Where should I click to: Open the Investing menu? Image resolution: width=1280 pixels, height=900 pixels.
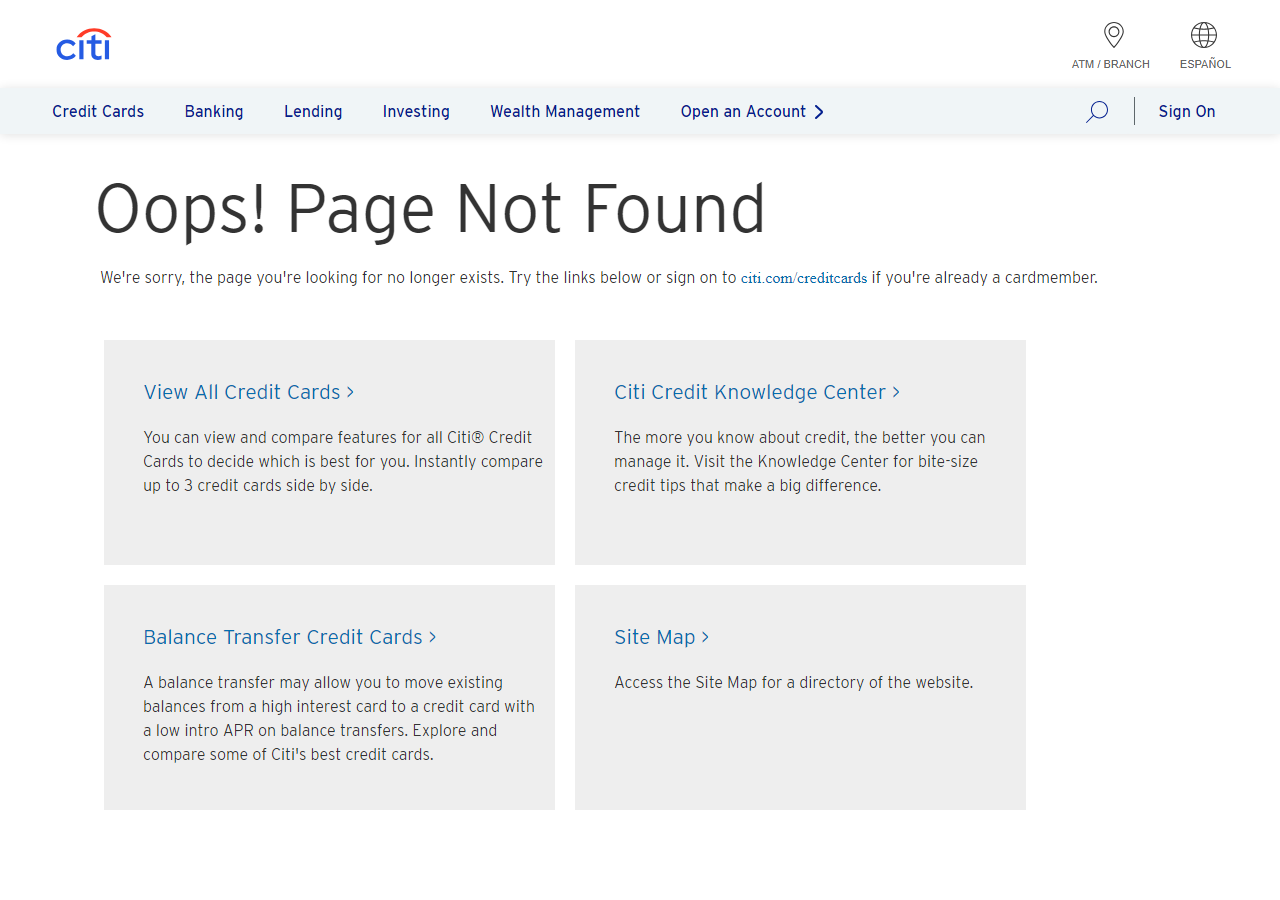tap(416, 112)
